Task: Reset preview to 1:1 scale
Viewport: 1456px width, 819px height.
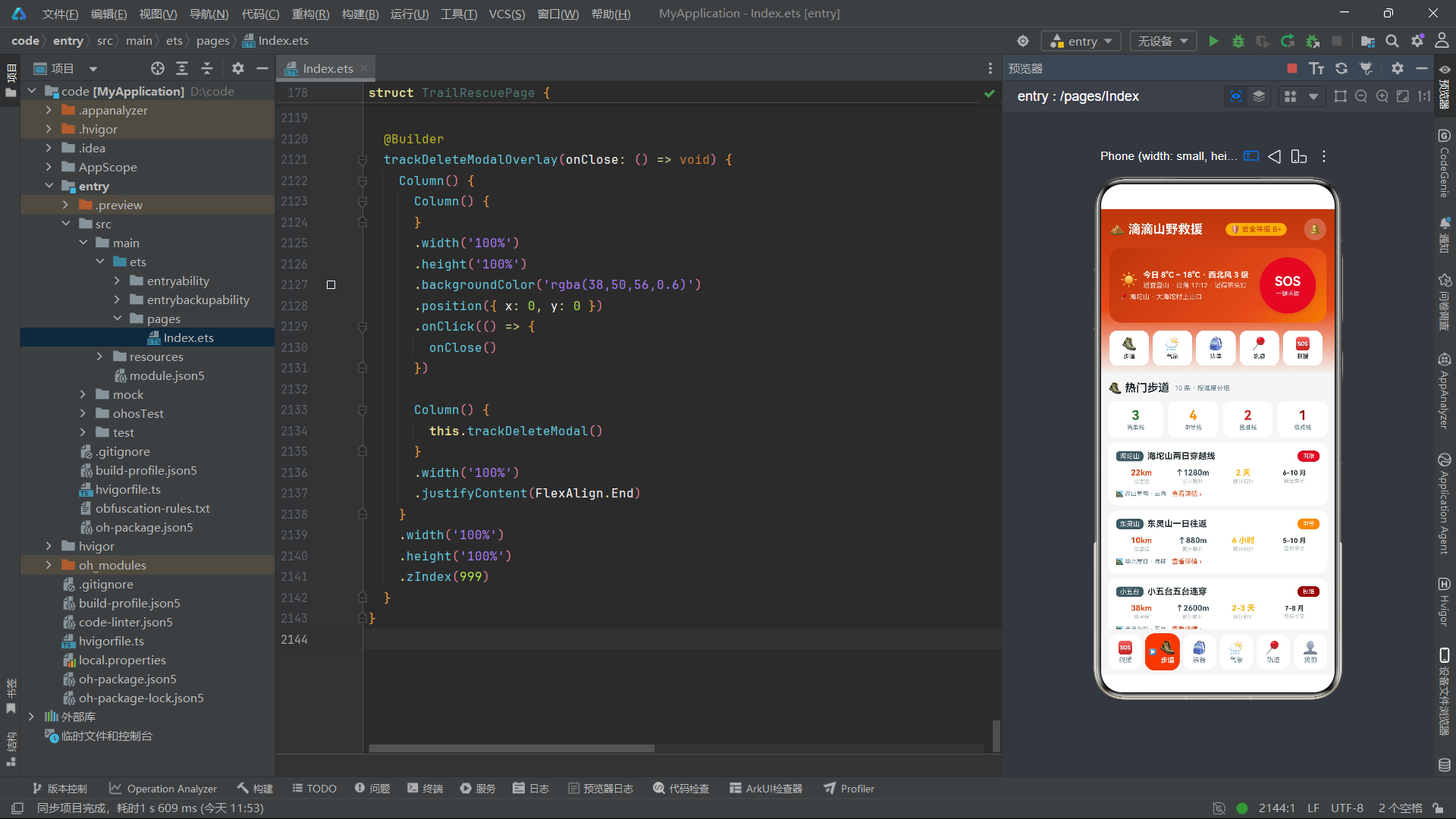Action: [1424, 96]
